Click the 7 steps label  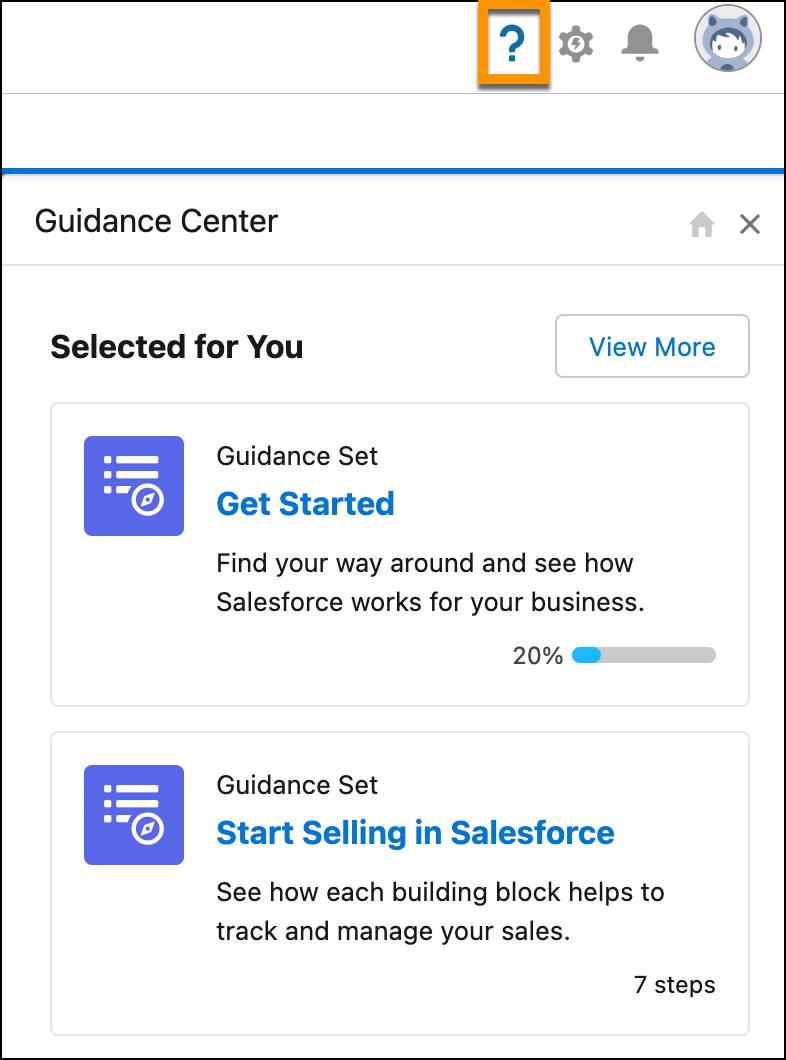pos(674,984)
